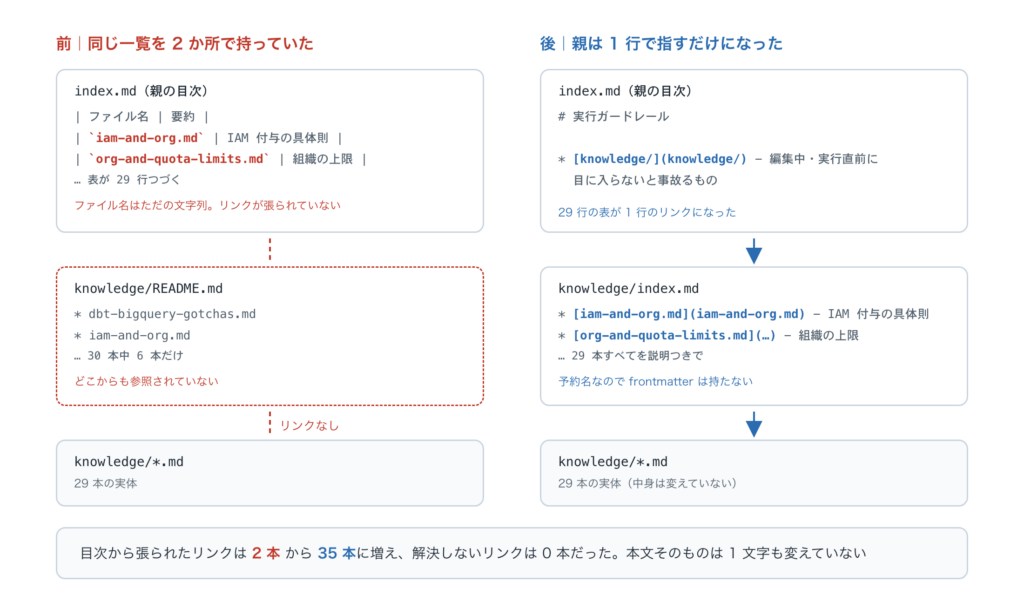Click the '# 実行ガードレール' heading line
This screenshot has height=596, width=1024.
[x=613, y=117]
